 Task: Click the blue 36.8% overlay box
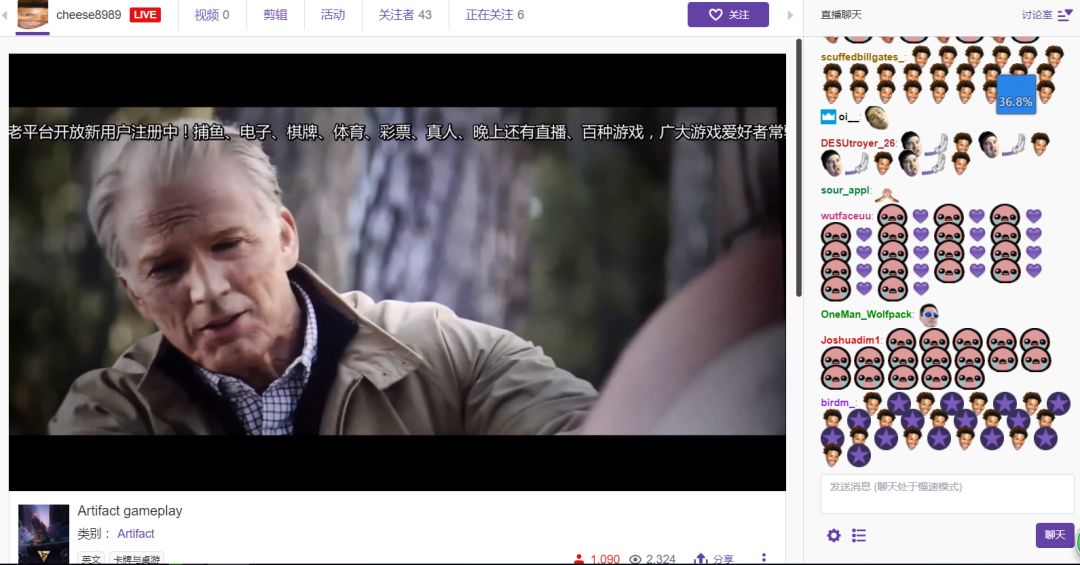click(x=1016, y=95)
